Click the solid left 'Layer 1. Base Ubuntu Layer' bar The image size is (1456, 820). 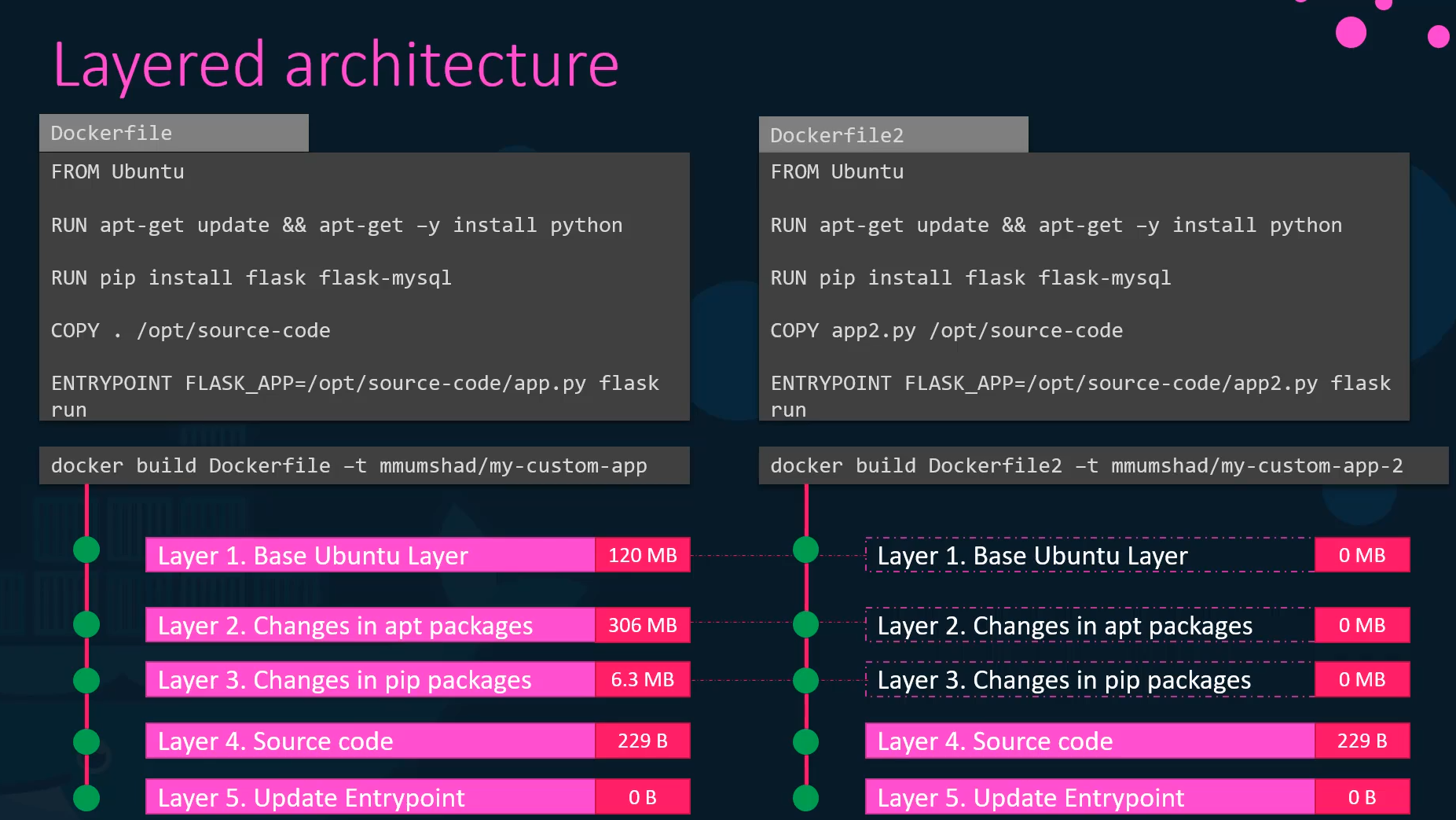click(x=370, y=555)
